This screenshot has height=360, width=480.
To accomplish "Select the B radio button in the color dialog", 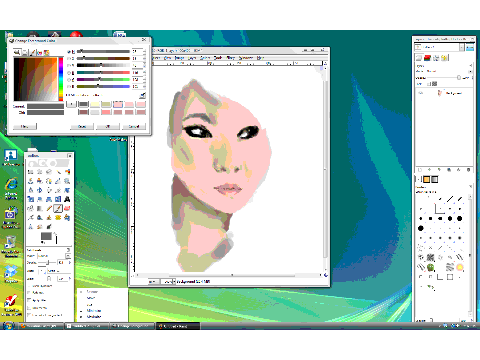I will (x=69, y=87).
